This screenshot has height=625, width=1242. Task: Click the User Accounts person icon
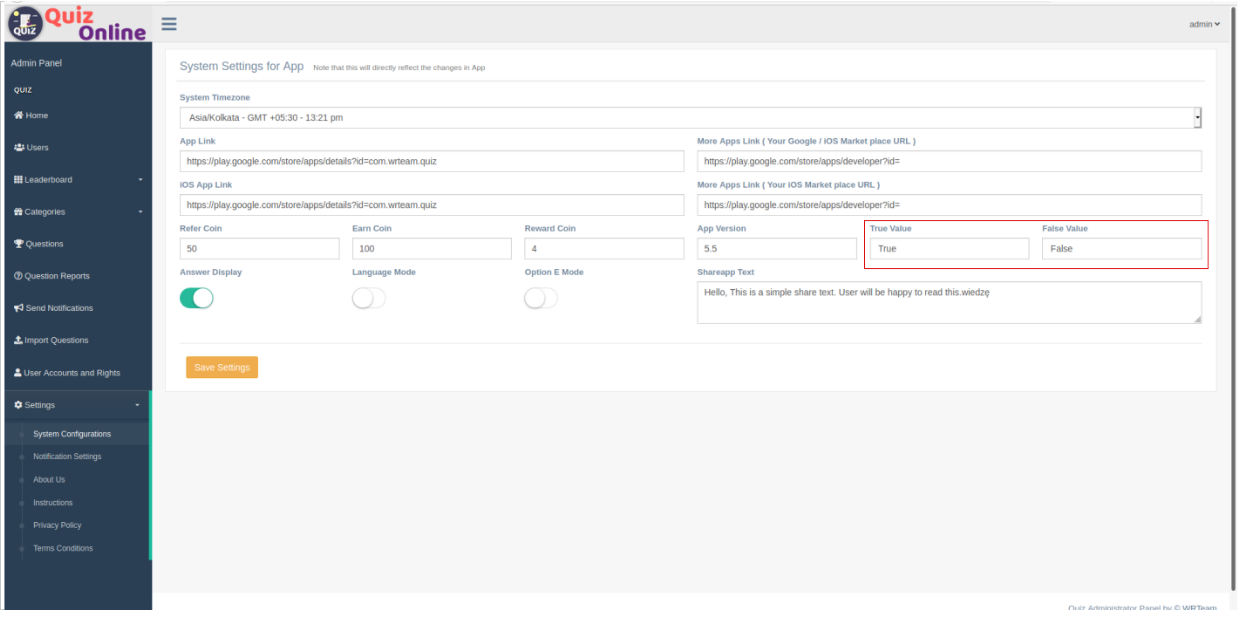(x=18, y=373)
